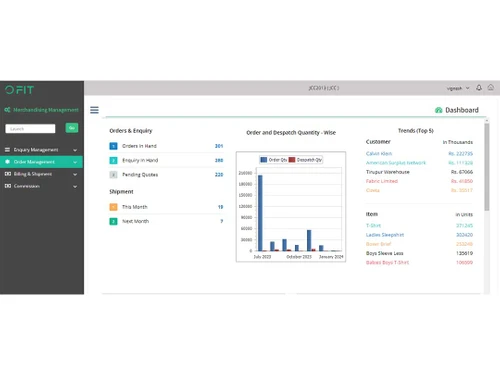Open This Month shipment link
Viewport: 500px width, 375px height.
[135, 207]
